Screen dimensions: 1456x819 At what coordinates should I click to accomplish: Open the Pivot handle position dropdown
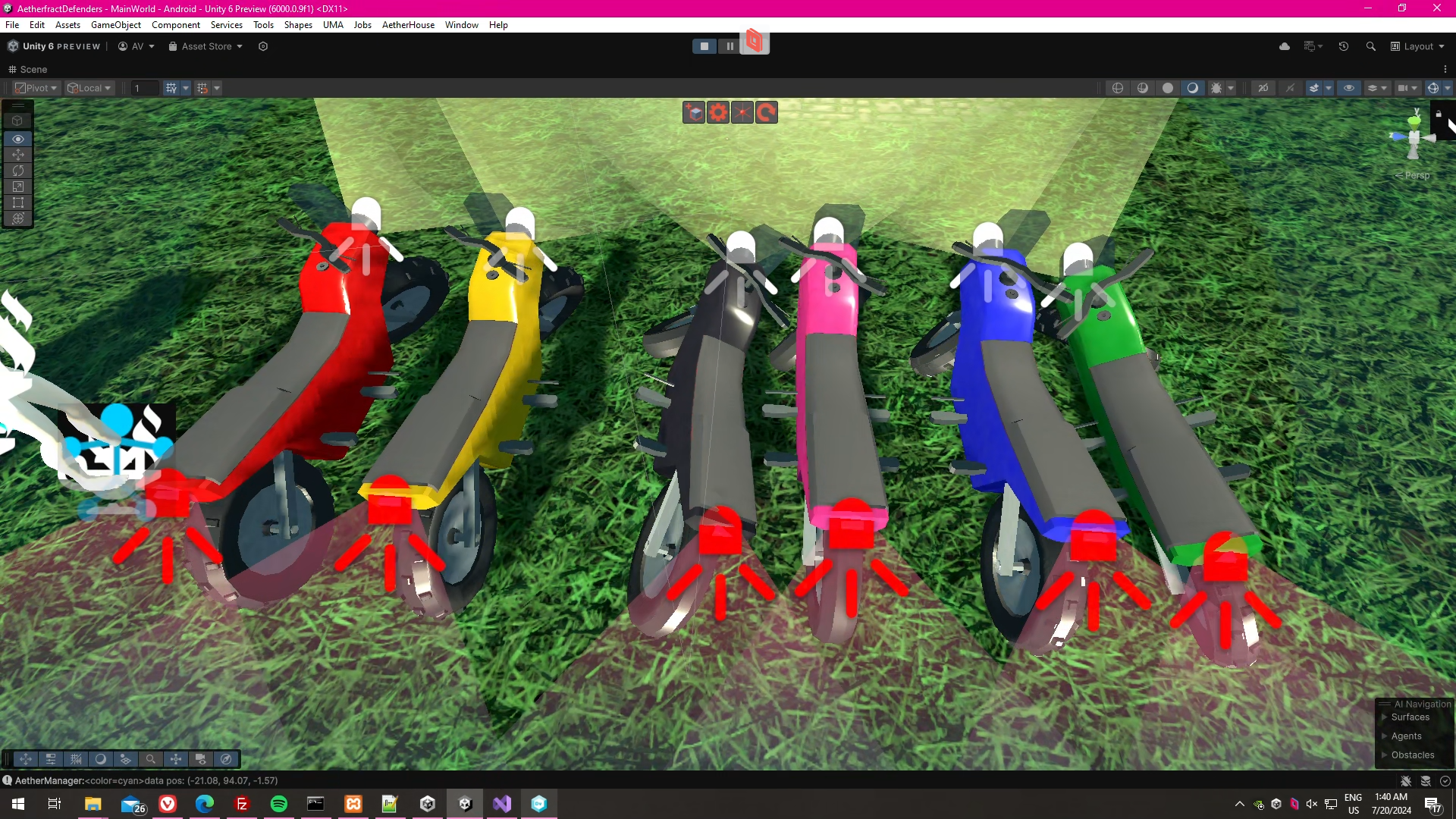36,88
